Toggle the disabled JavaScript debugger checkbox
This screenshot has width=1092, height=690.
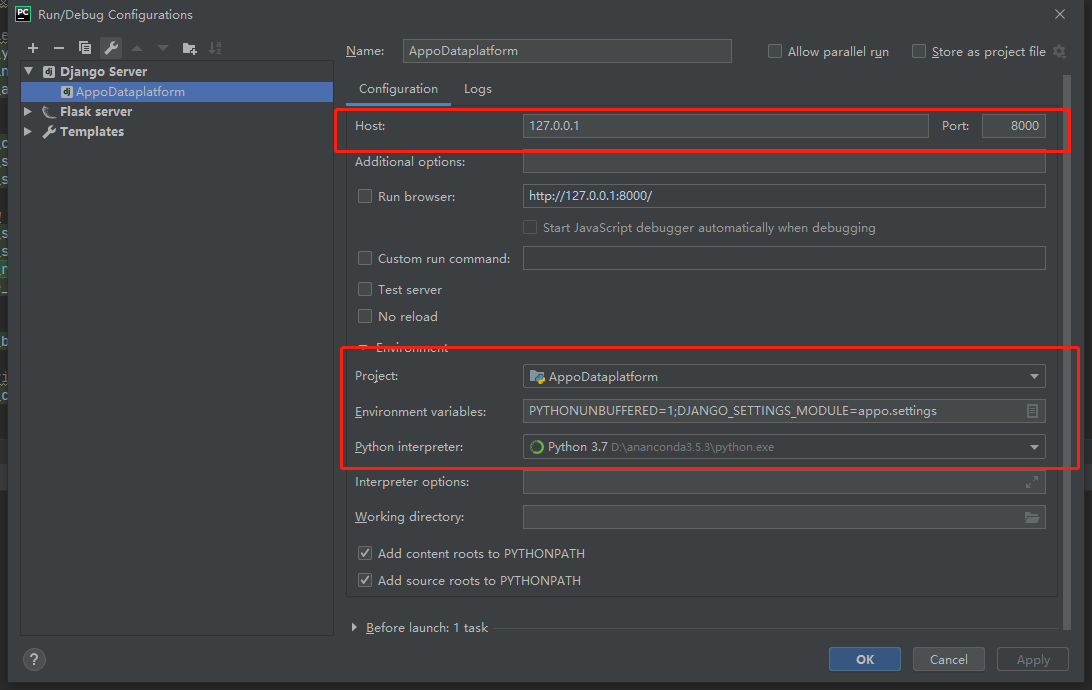tap(530, 228)
